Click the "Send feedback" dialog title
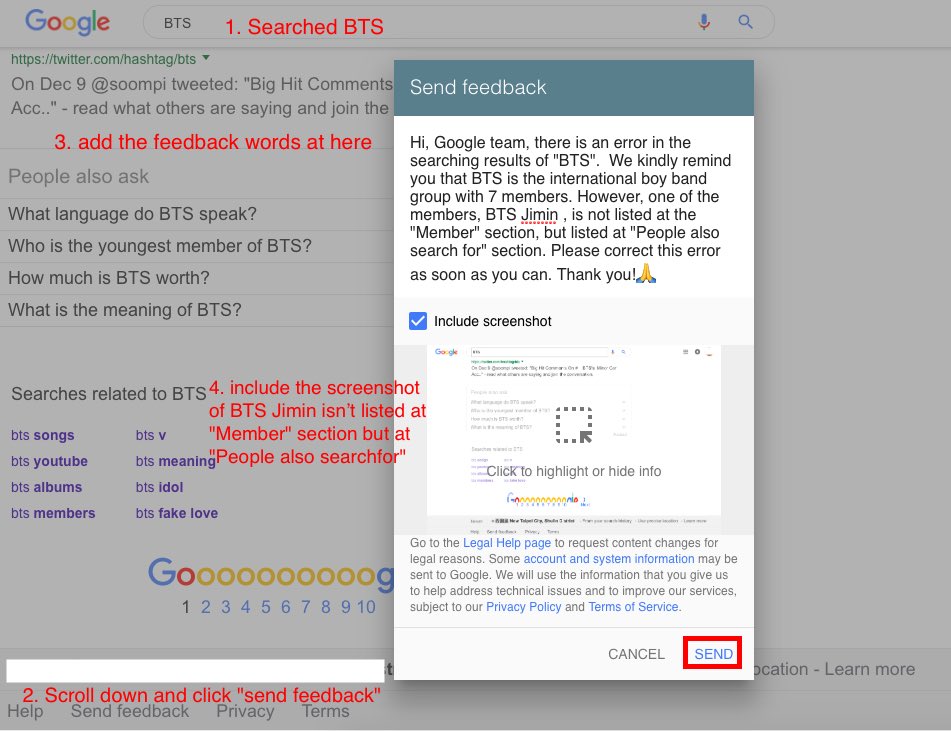951x731 pixels. tap(478, 87)
